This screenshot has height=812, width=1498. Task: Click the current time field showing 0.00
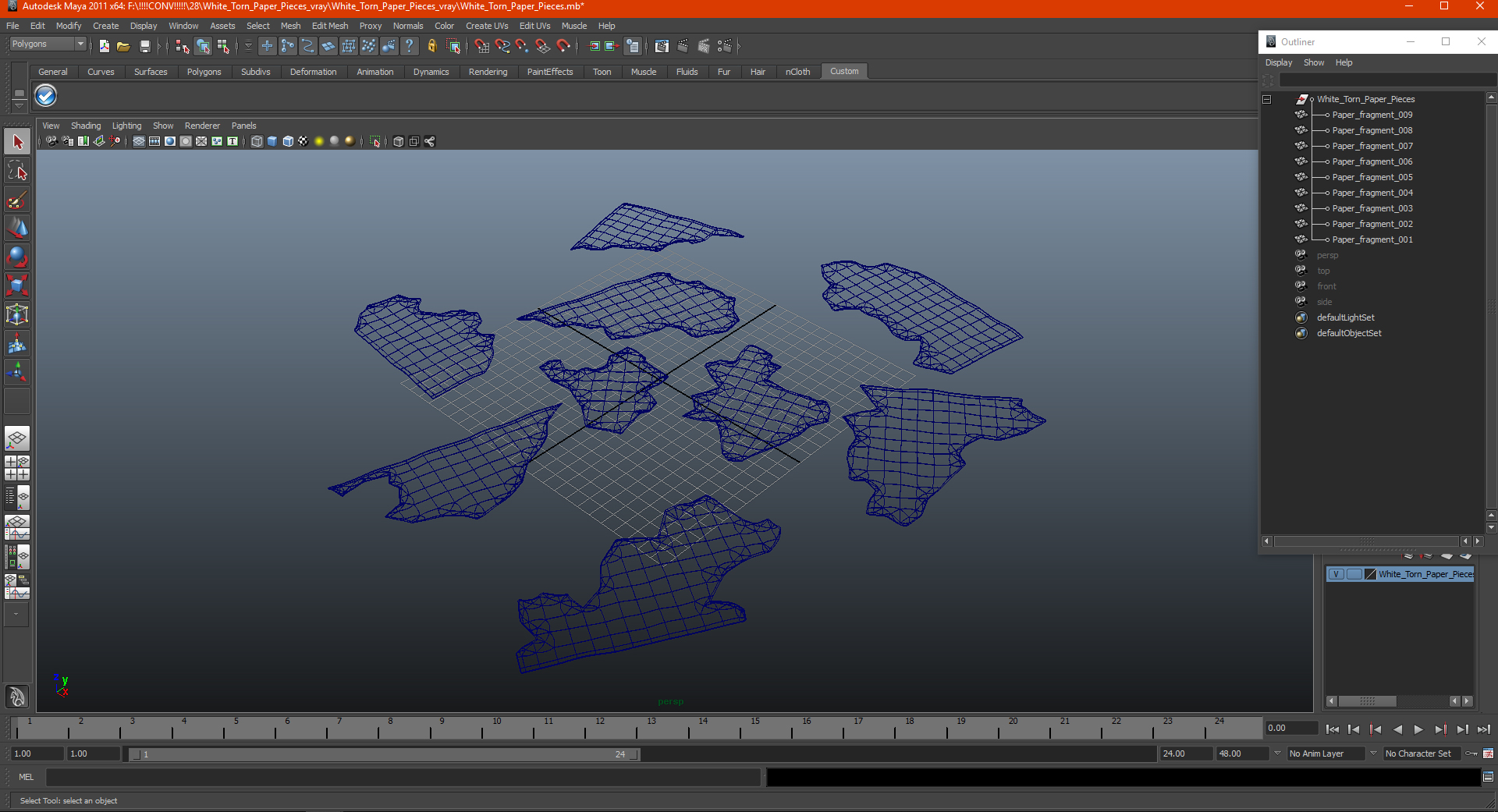point(1291,728)
